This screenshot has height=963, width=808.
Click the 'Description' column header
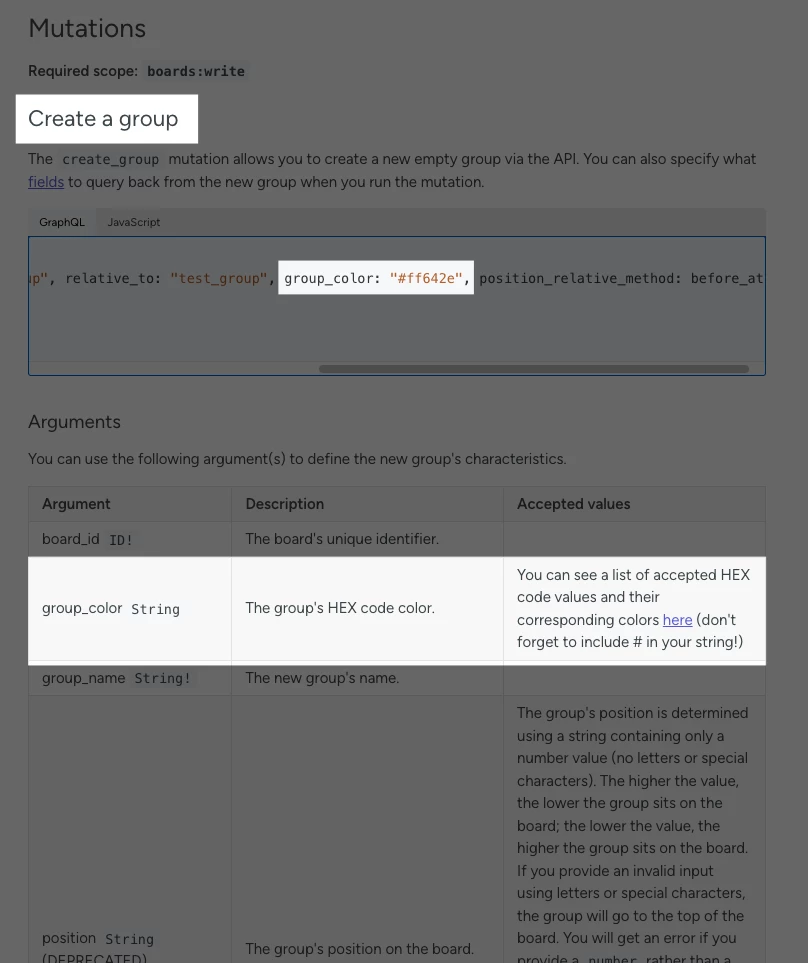click(284, 504)
